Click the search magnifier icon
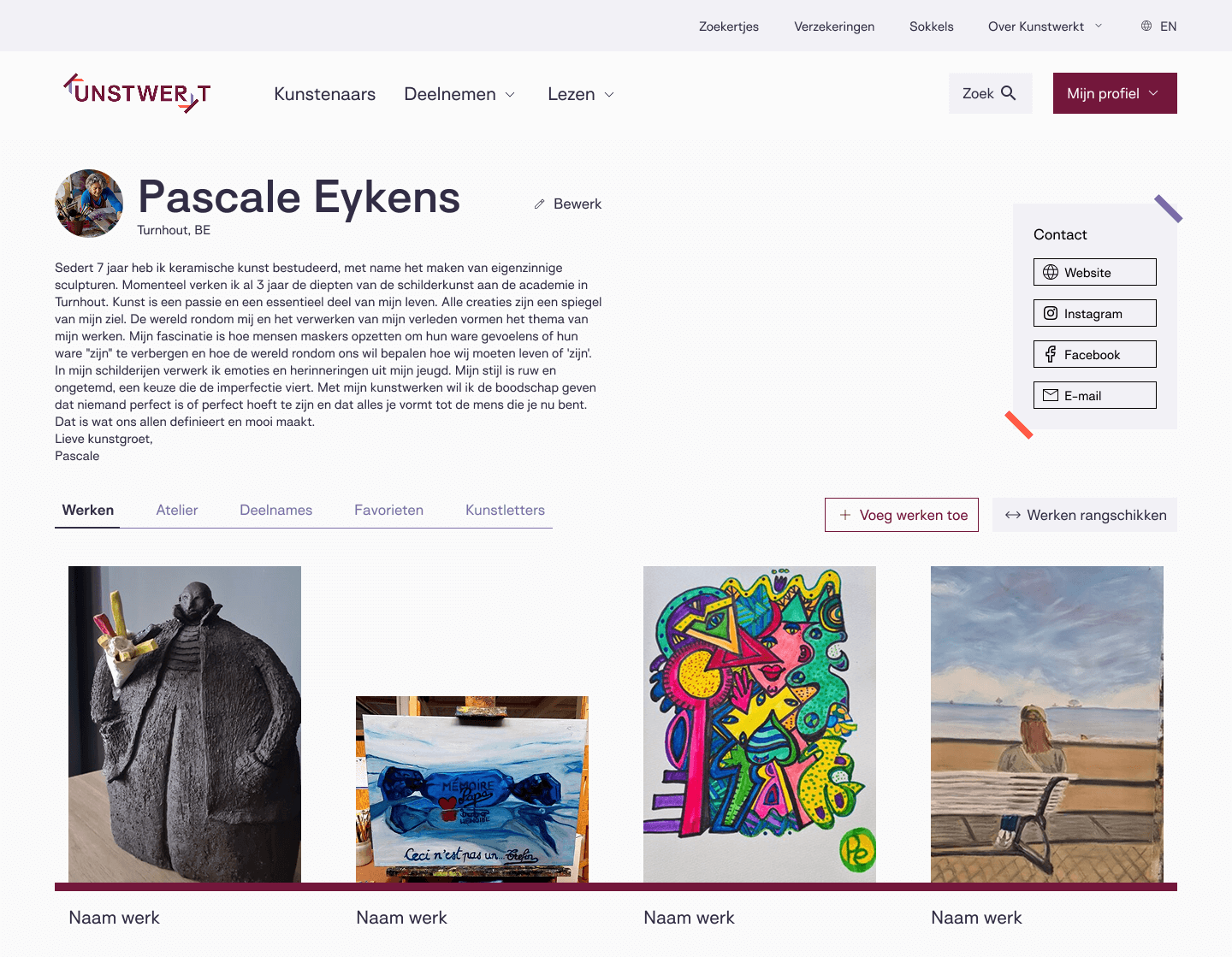The height and width of the screenshot is (957, 1232). click(x=1009, y=93)
